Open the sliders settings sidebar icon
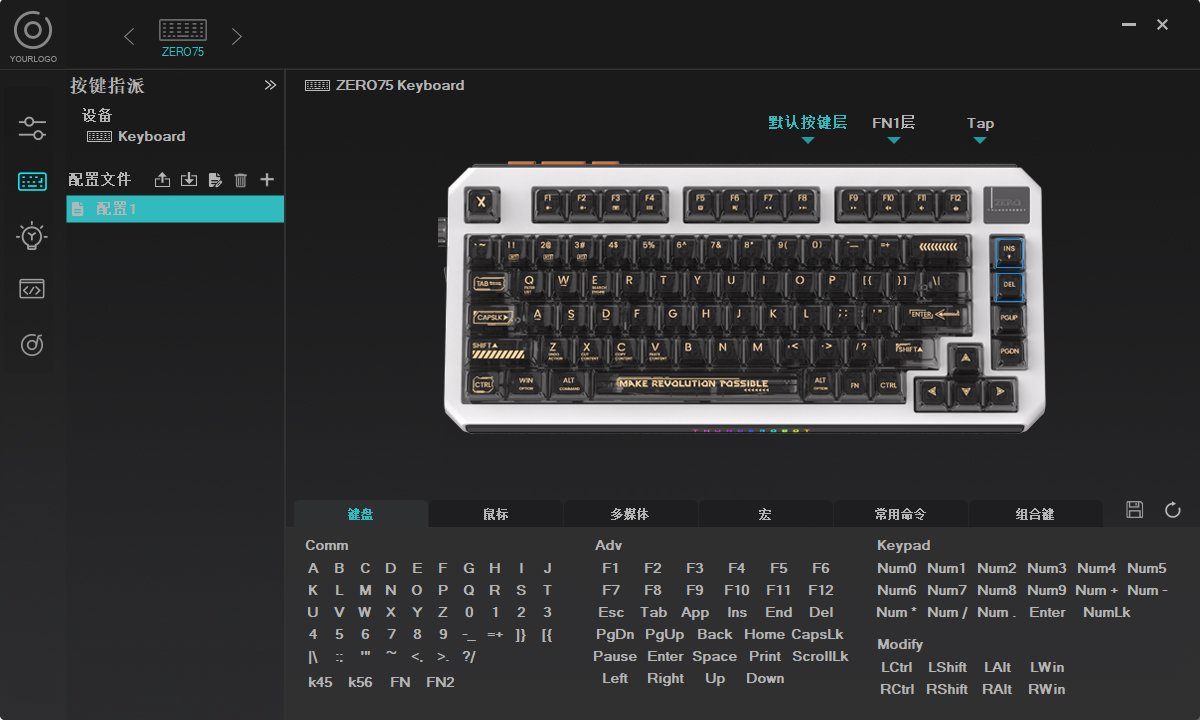Screen dimensions: 1200x720 point(32,128)
